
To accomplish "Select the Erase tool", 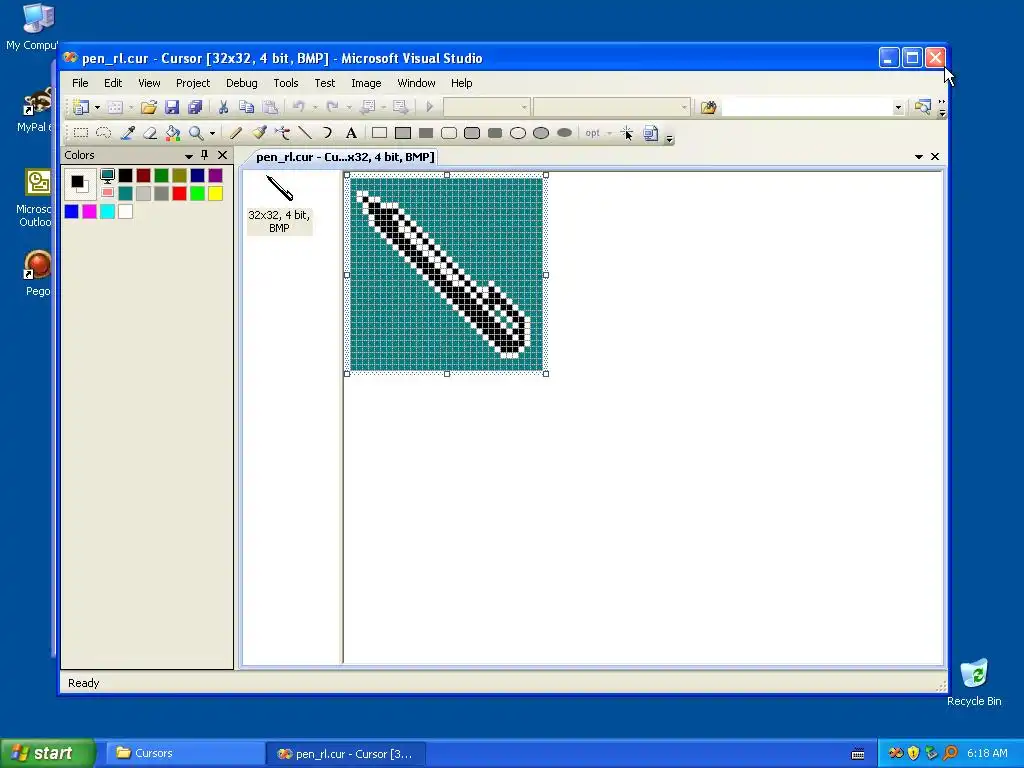I will click(150, 133).
